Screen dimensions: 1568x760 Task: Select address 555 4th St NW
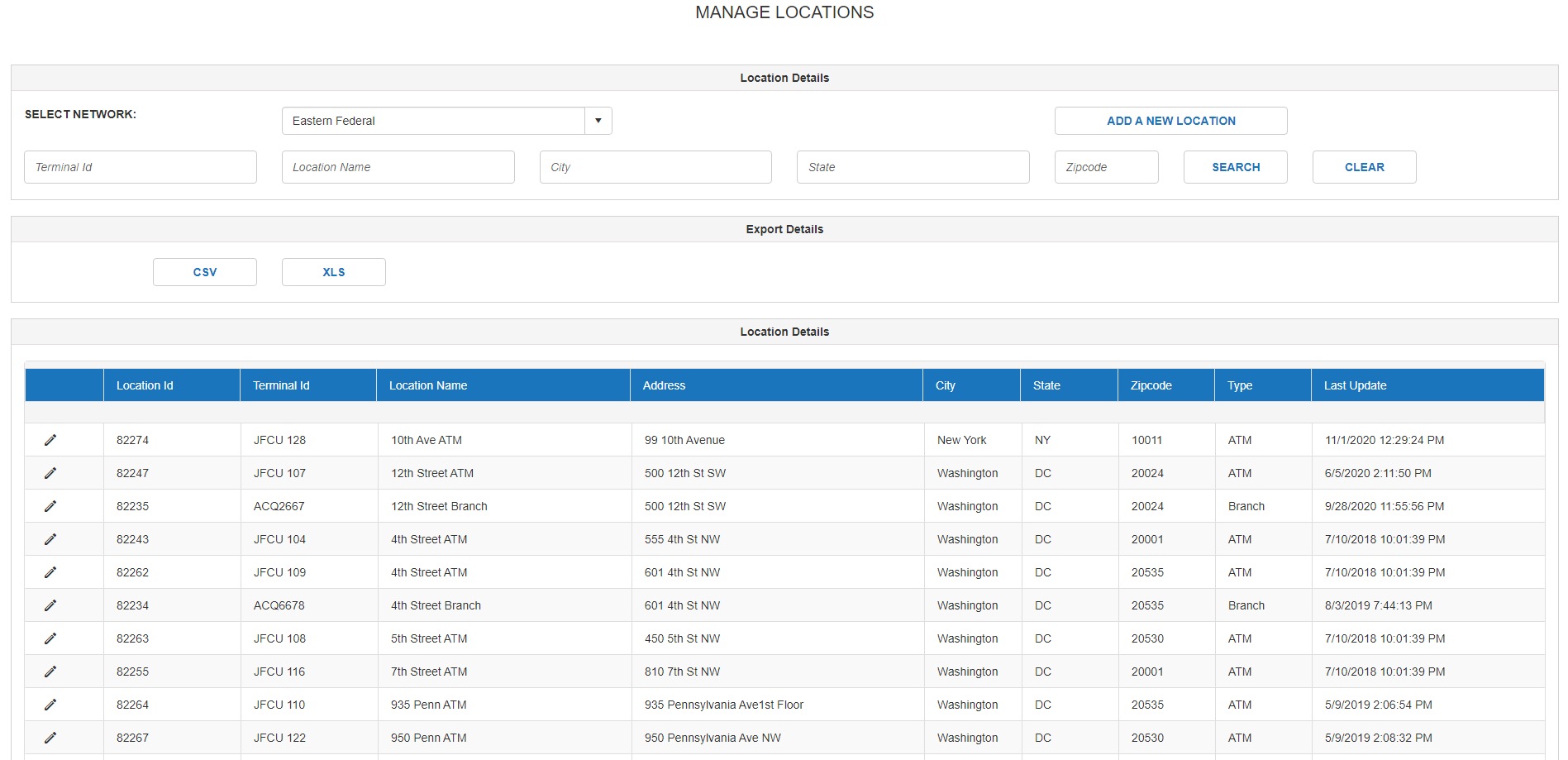tap(682, 539)
